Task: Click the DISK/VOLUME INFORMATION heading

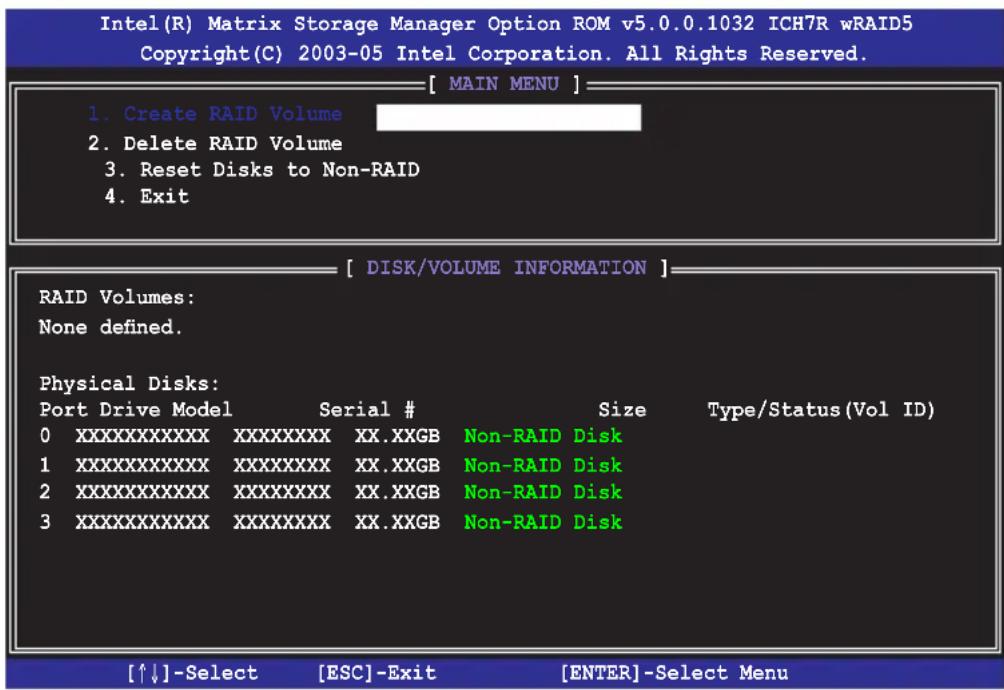Action: coord(506,268)
